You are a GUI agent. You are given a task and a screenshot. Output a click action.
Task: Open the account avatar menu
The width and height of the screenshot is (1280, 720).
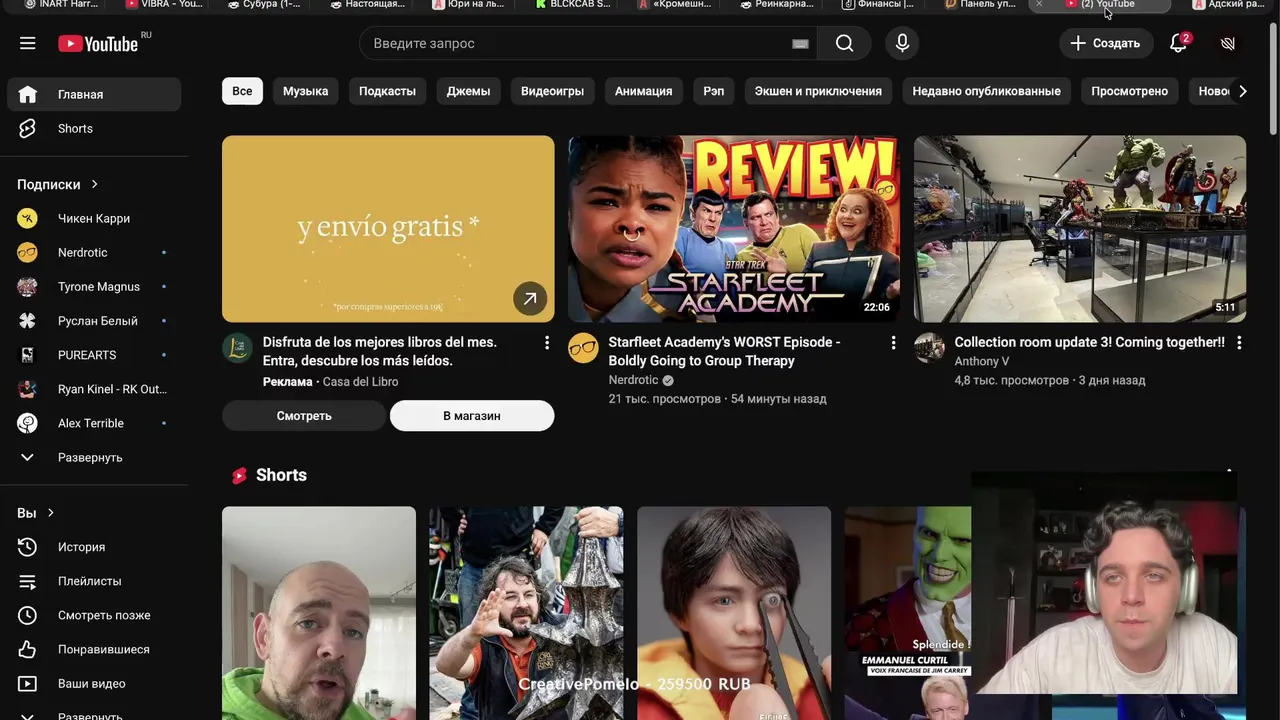(1228, 43)
